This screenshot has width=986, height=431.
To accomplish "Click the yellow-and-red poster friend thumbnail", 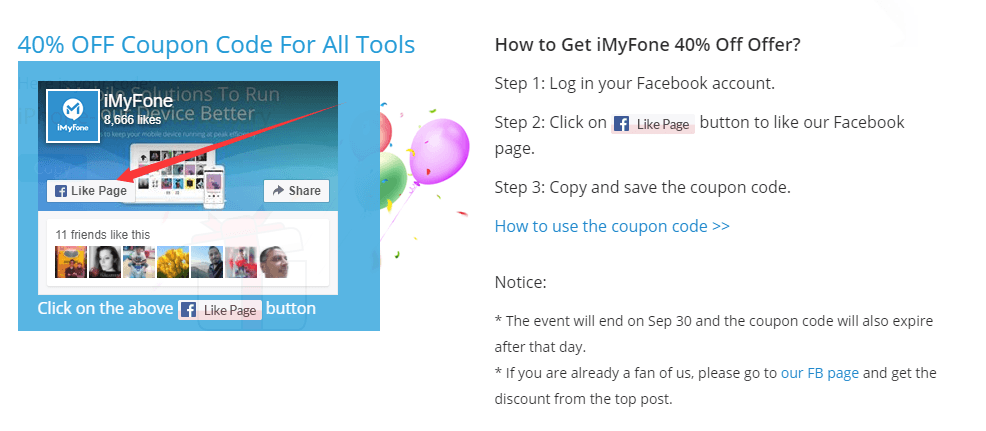I will tap(71, 262).
